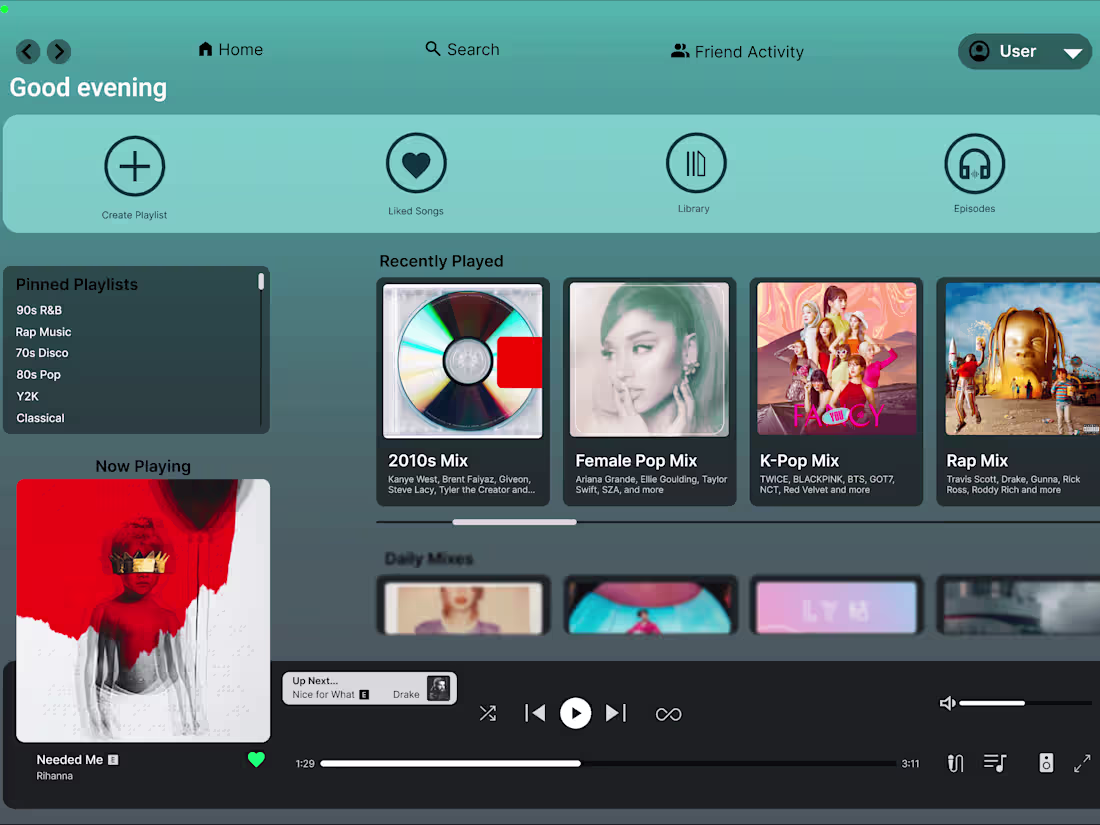Expand player to full screen
1100x825 pixels.
tap(1082, 763)
